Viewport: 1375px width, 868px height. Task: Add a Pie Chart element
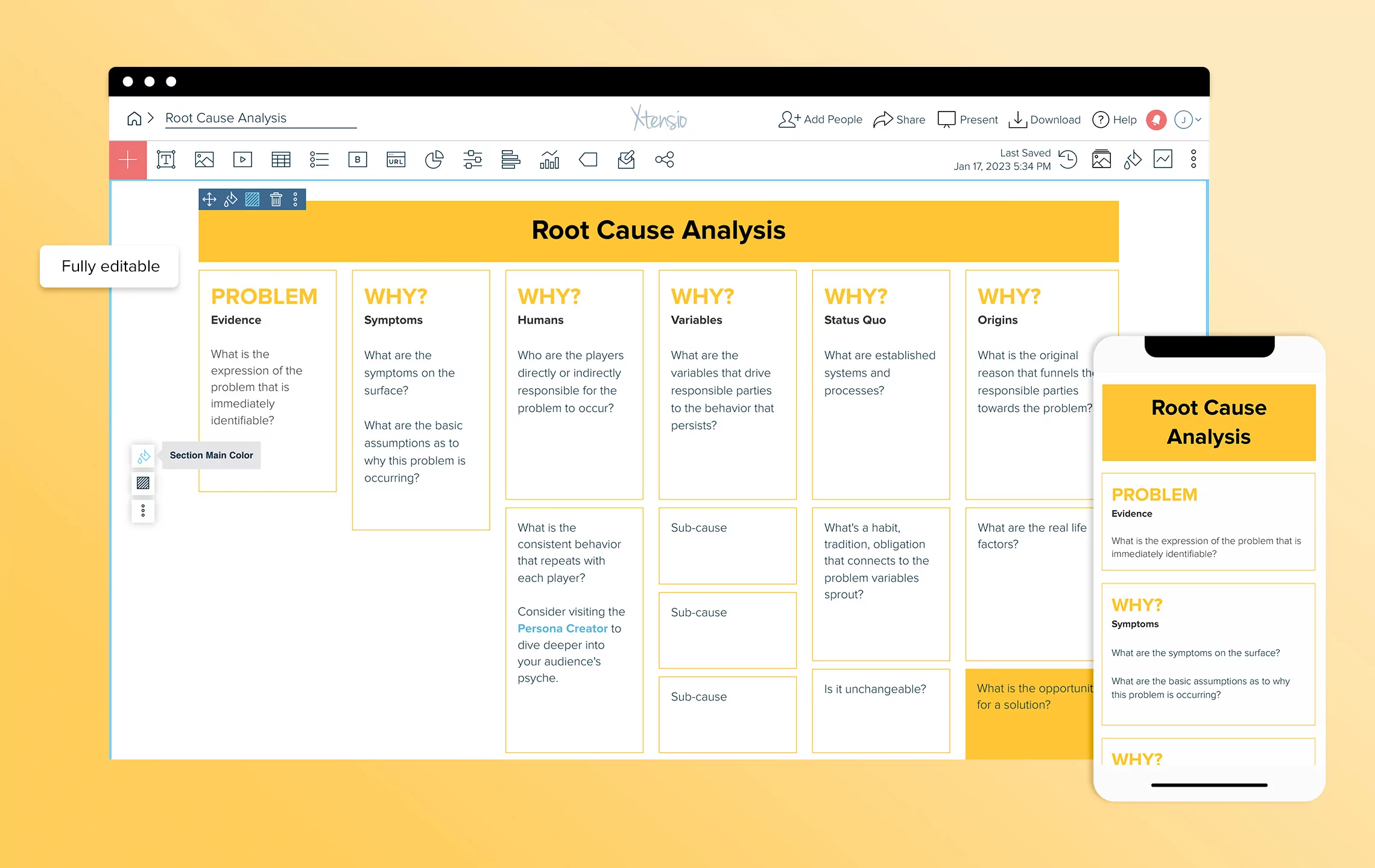[434, 159]
